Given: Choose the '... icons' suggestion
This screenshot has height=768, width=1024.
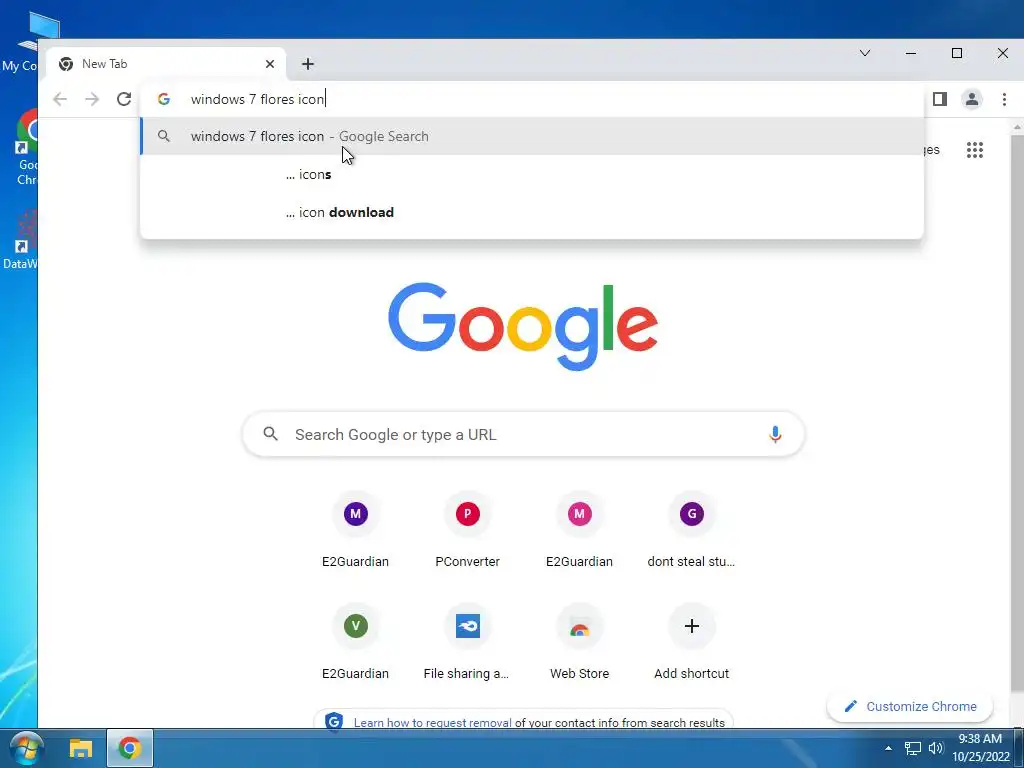Looking at the screenshot, I should click(x=532, y=174).
